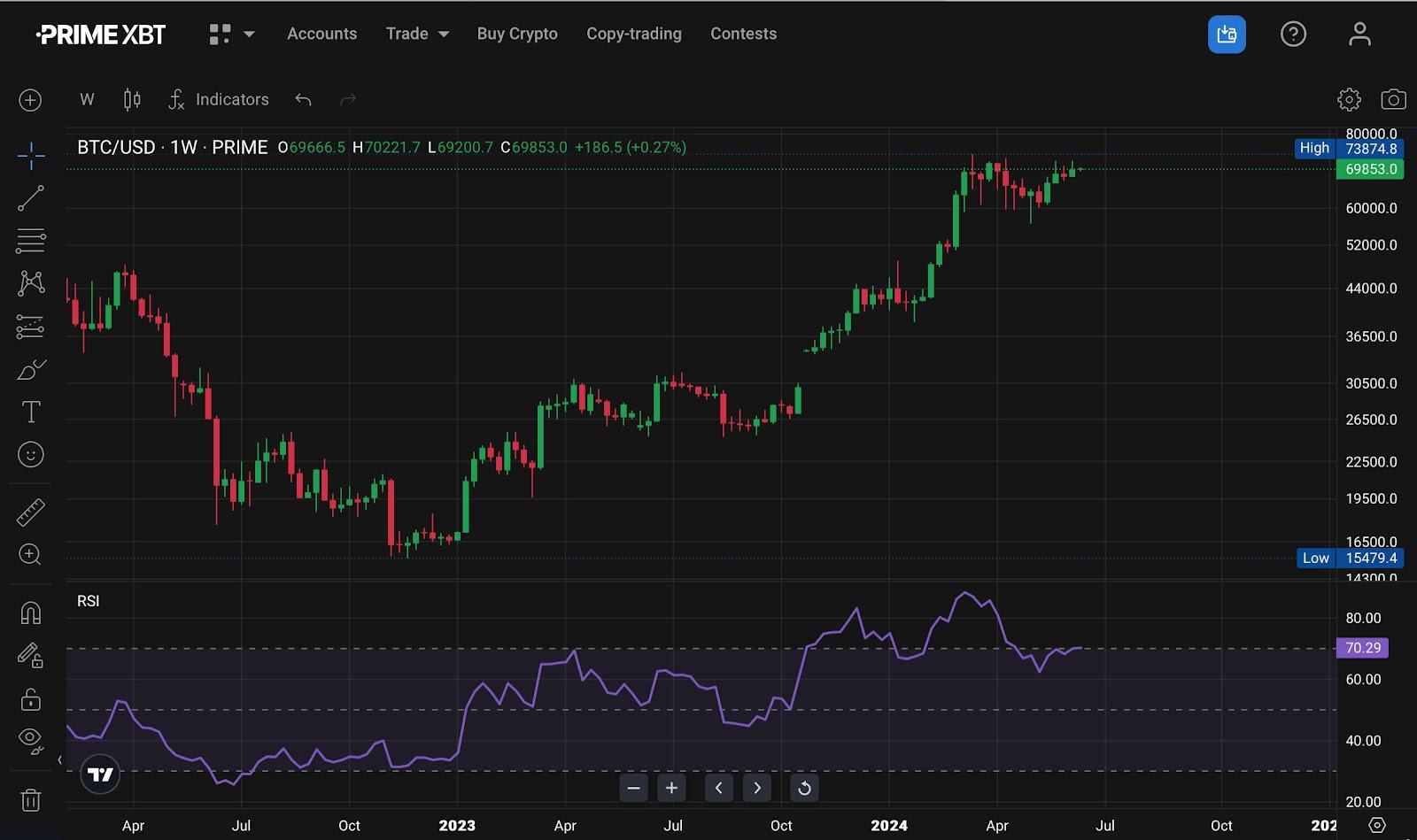Open the Fibonacci retracement tool
Viewport: 1417px width, 840px height.
pos(30,241)
